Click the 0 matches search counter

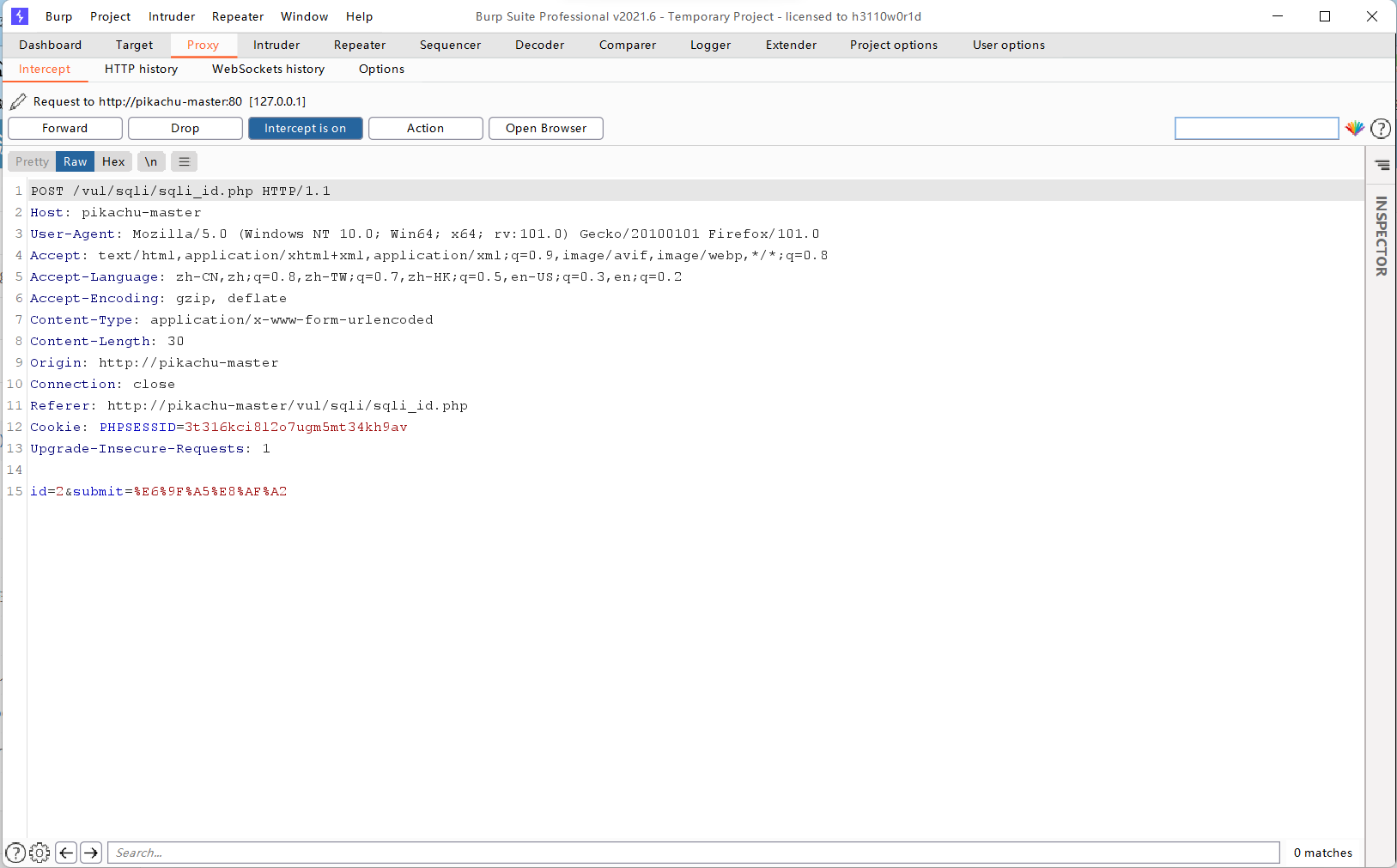pos(1323,853)
